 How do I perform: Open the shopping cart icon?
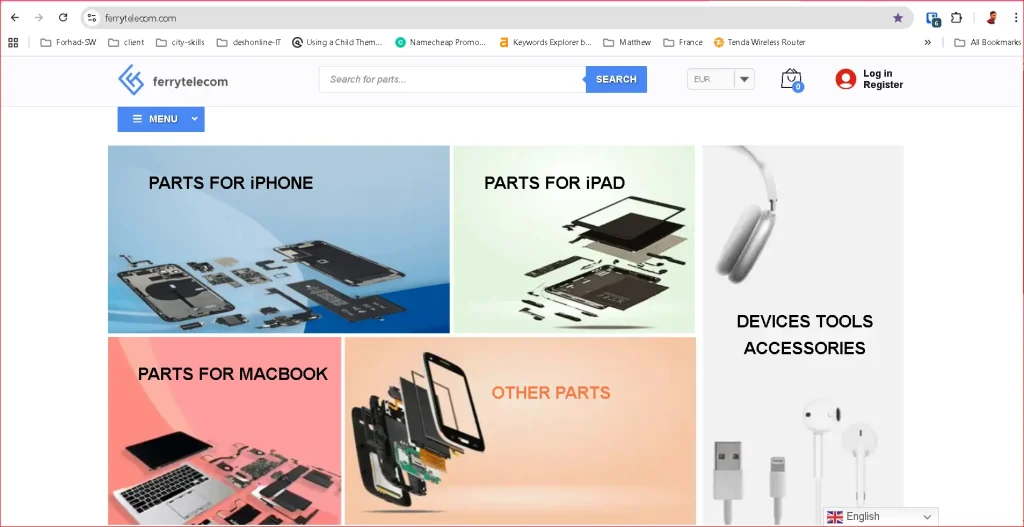pos(791,79)
